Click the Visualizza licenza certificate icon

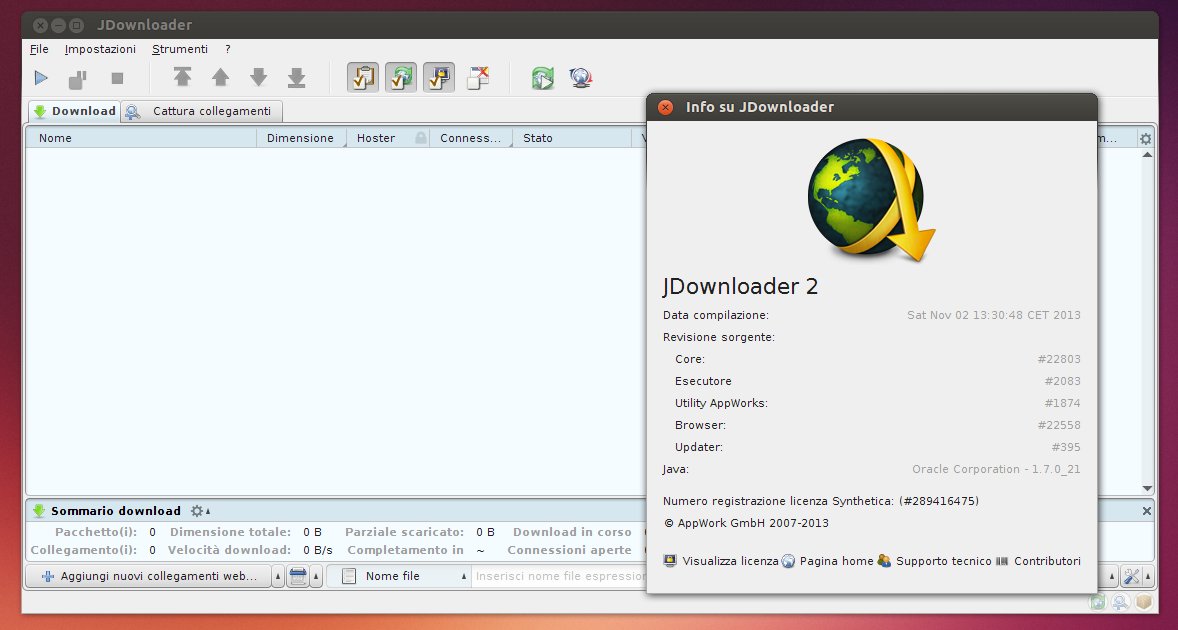(x=671, y=561)
